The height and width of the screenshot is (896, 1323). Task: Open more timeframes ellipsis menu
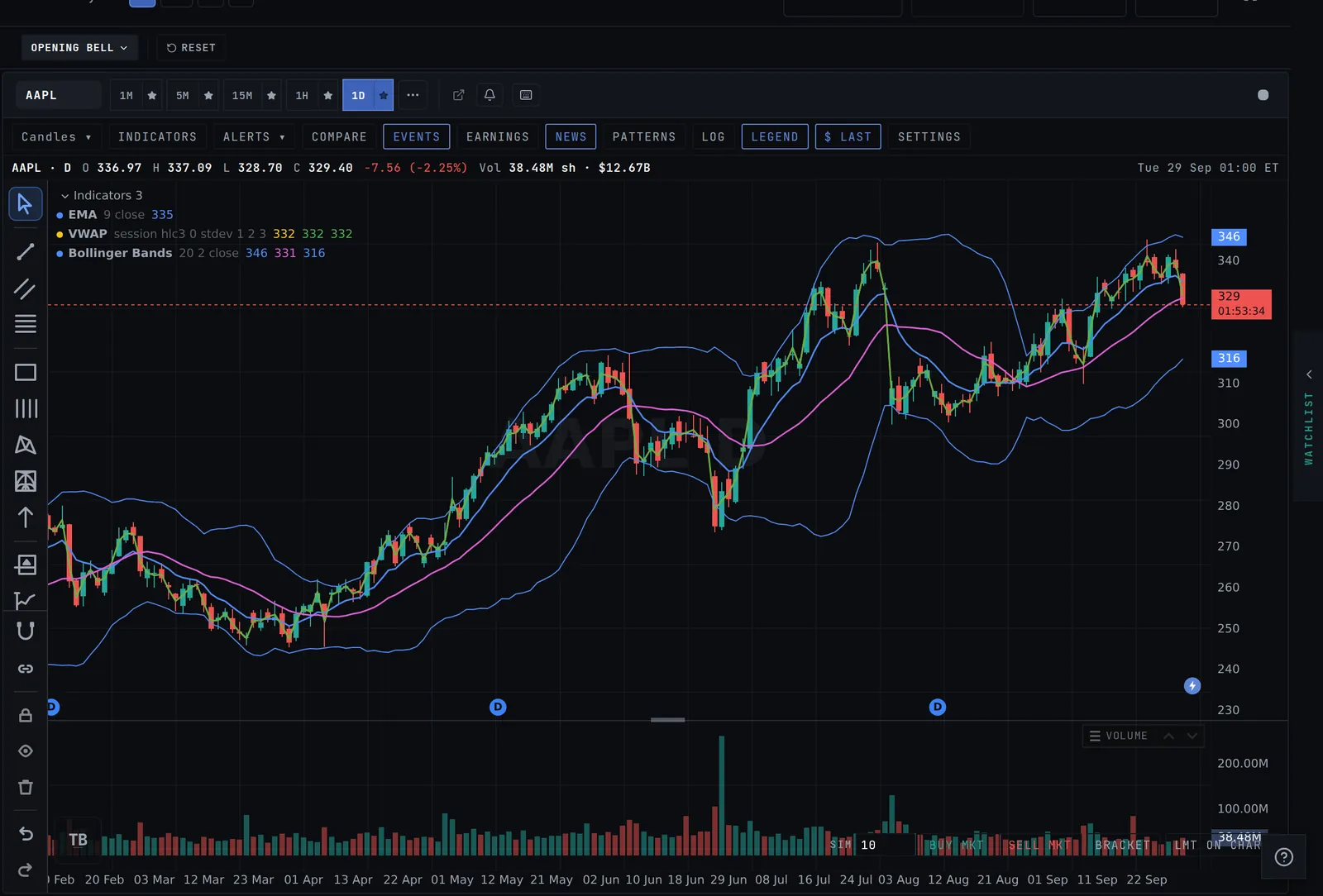(413, 95)
